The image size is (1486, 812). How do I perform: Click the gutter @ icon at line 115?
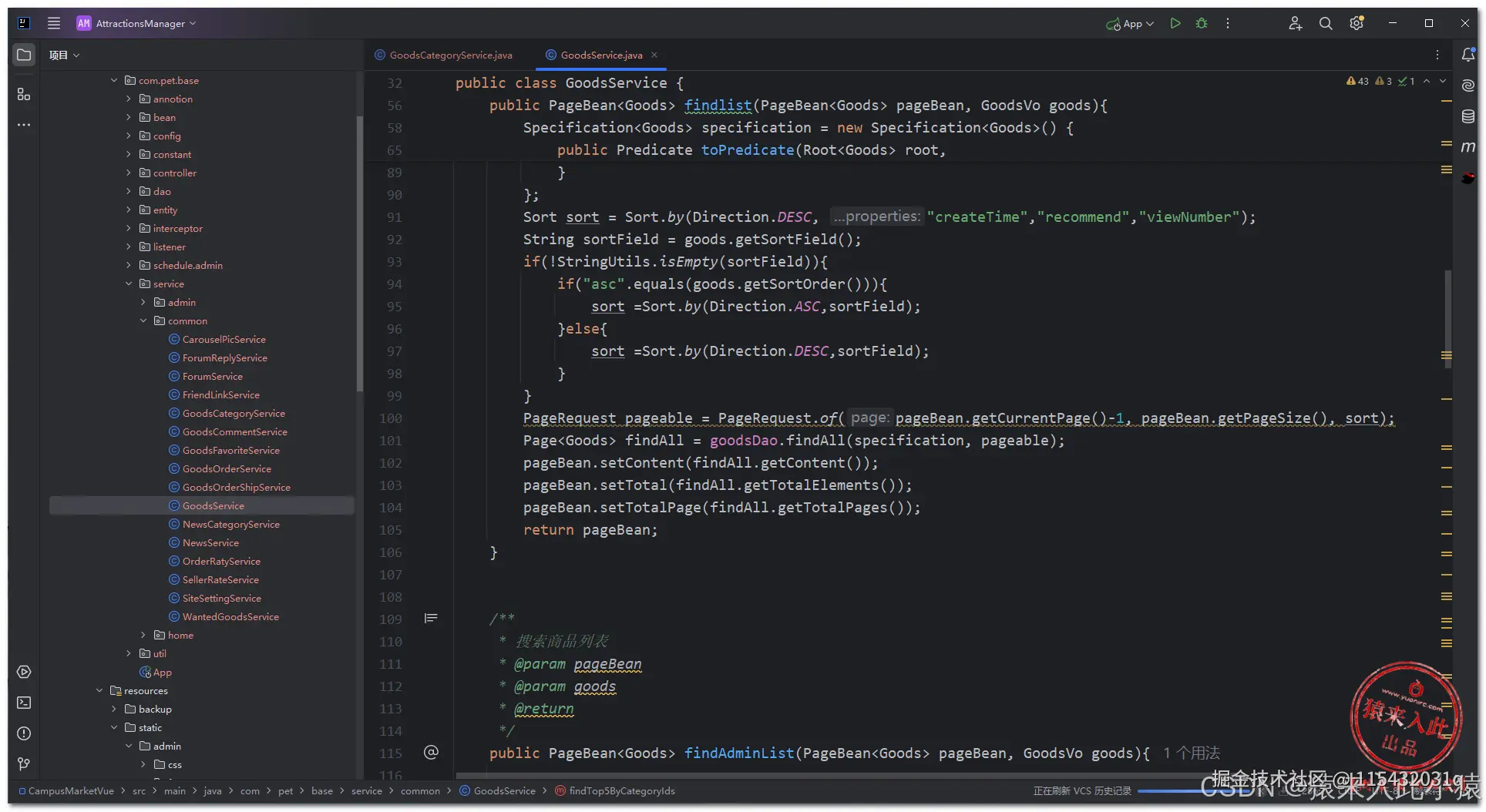pos(431,753)
